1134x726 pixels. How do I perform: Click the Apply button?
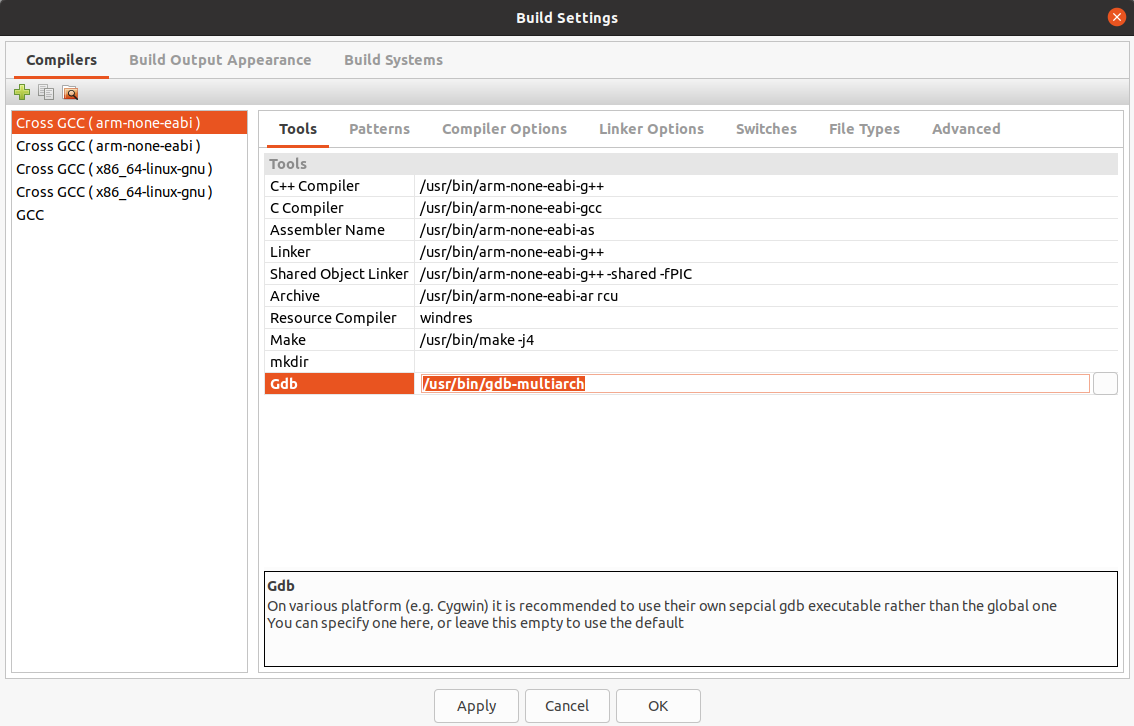point(476,706)
